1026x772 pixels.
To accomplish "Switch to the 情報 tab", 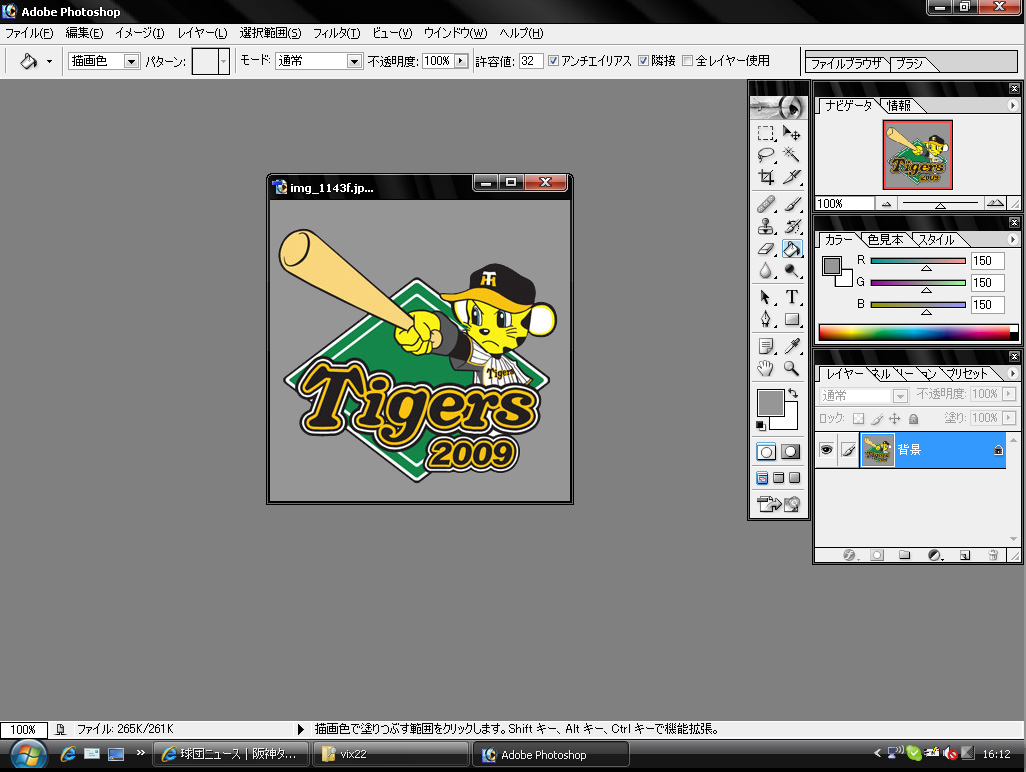I will (x=898, y=105).
